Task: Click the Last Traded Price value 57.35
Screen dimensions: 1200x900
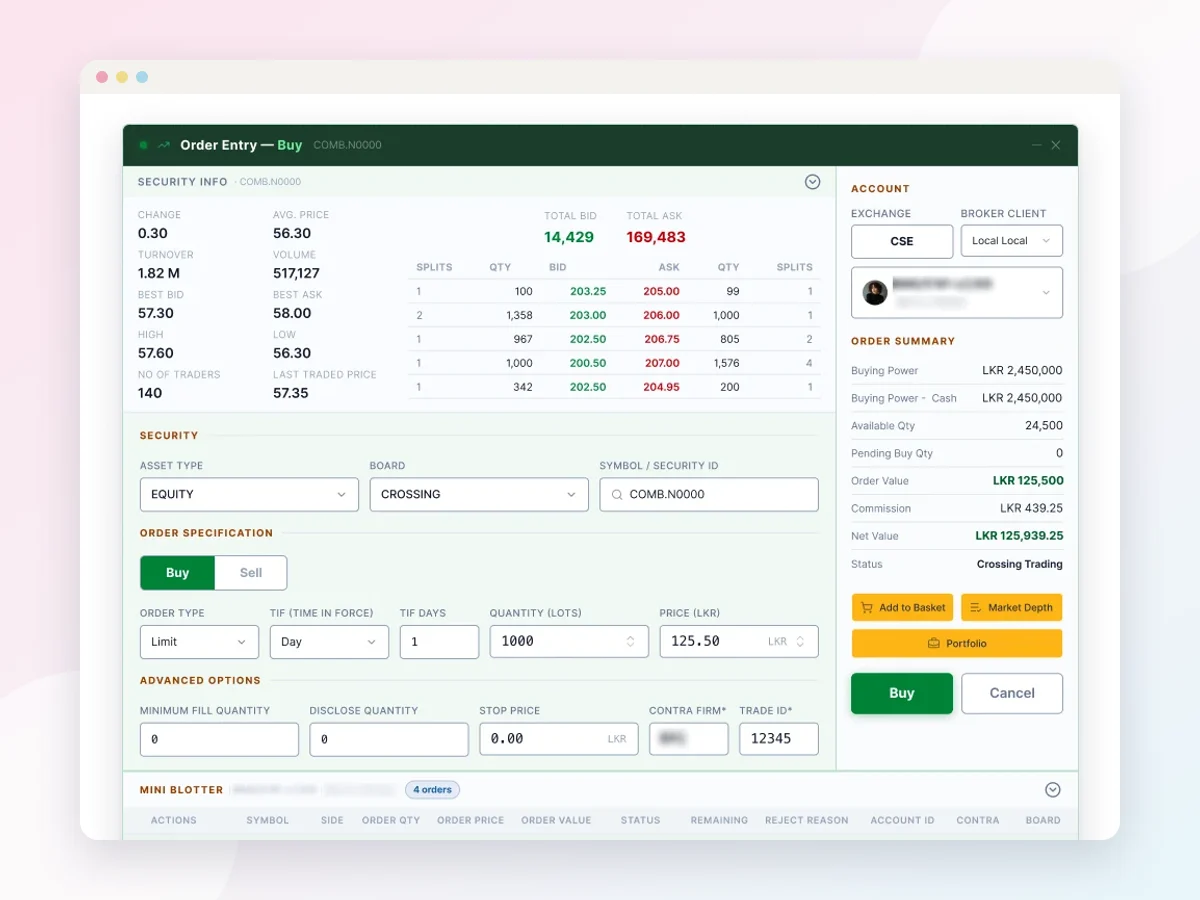Action: 291,393
